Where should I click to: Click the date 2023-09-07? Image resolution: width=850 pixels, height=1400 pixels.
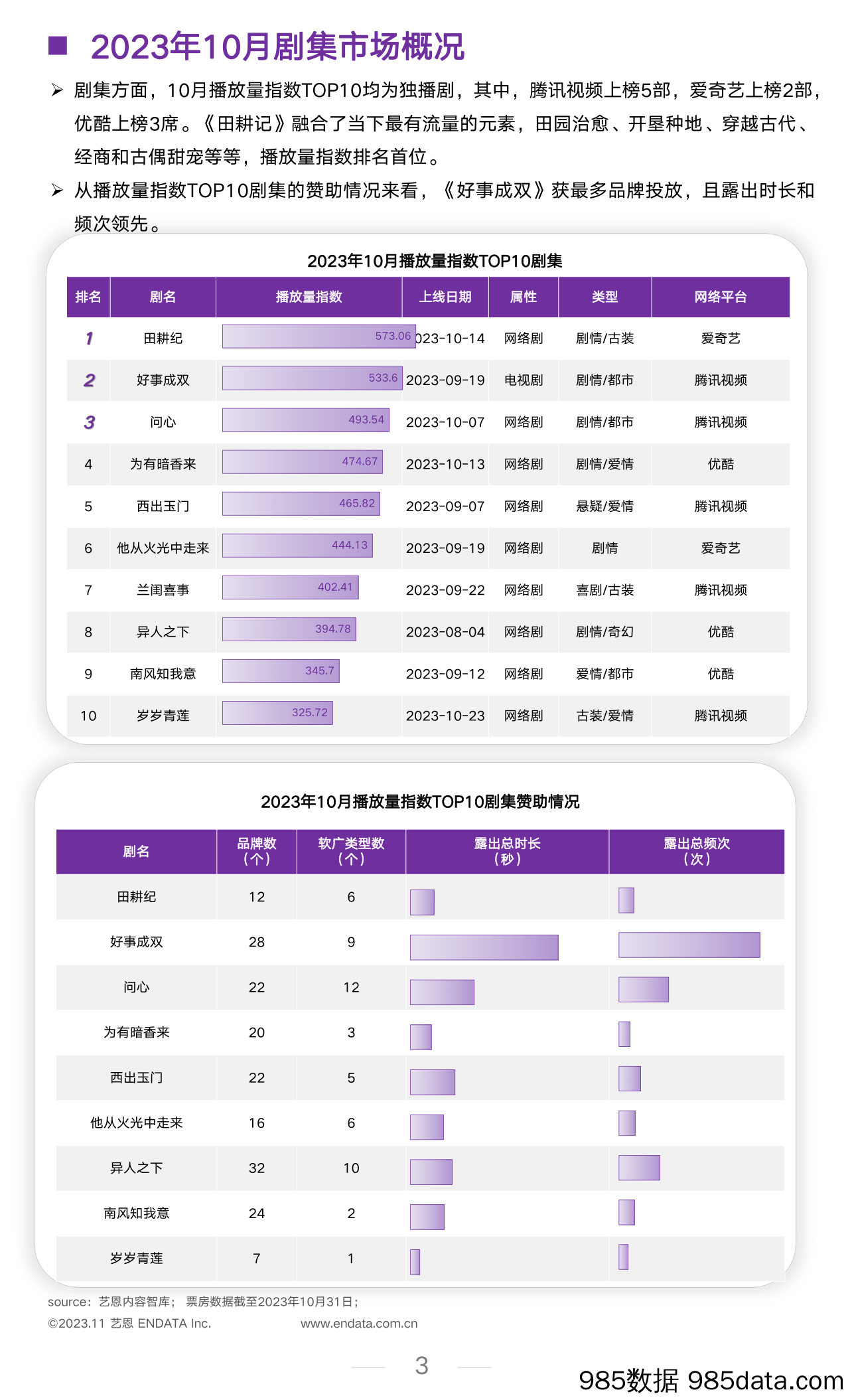pos(445,506)
